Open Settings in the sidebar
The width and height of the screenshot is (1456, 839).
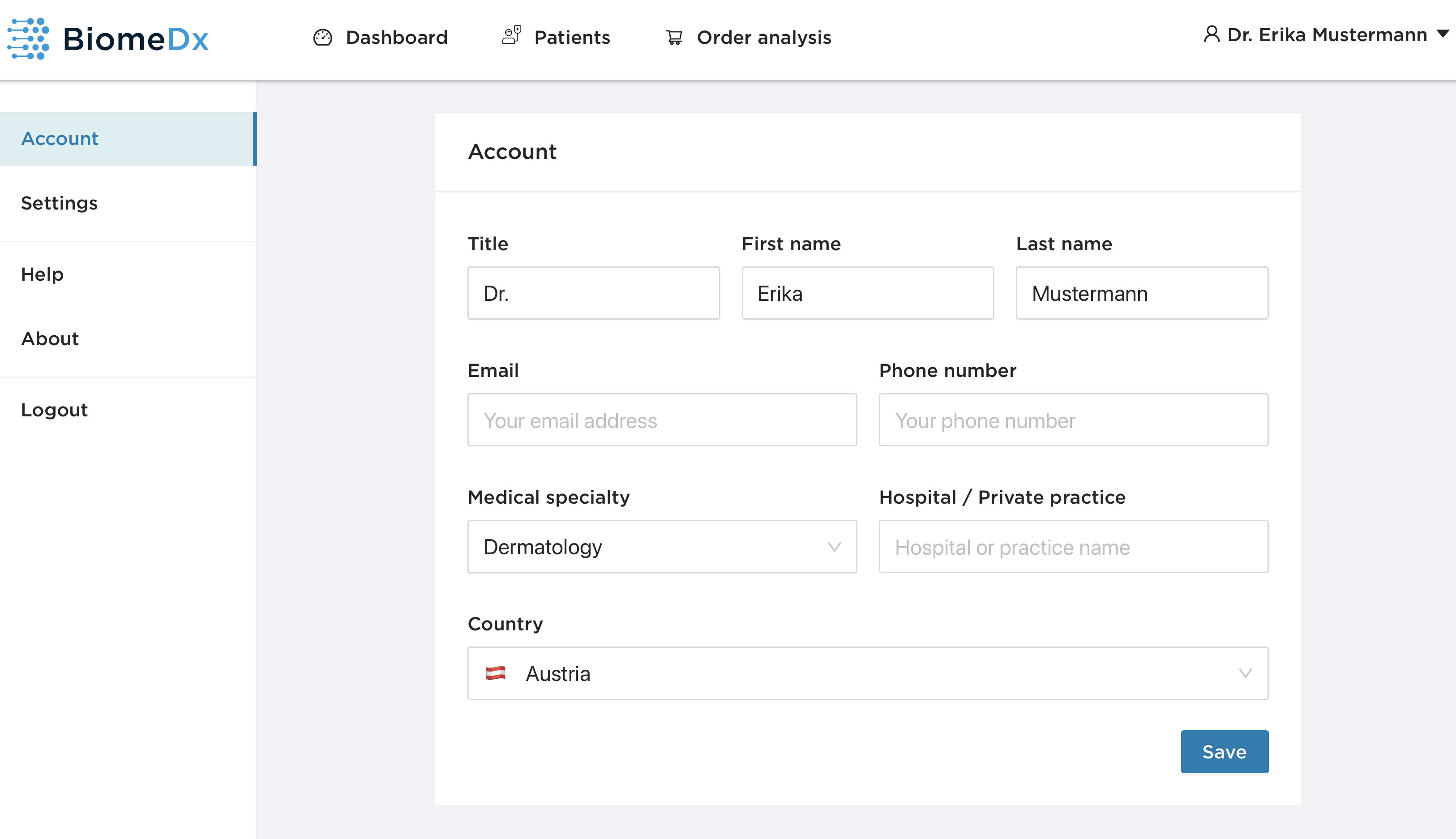click(x=128, y=203)
